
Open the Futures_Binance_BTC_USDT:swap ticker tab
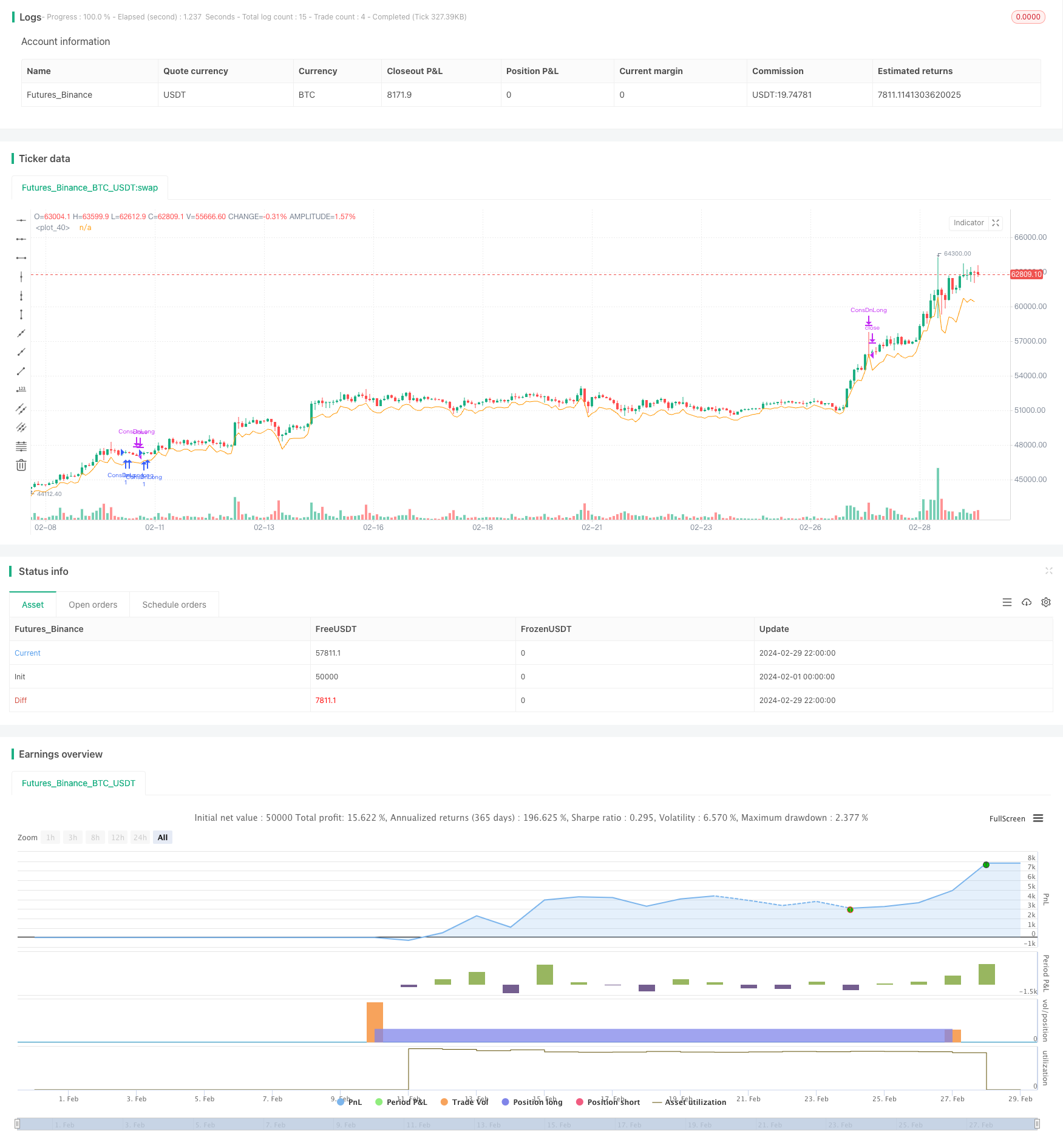click(x=90, y=188)
